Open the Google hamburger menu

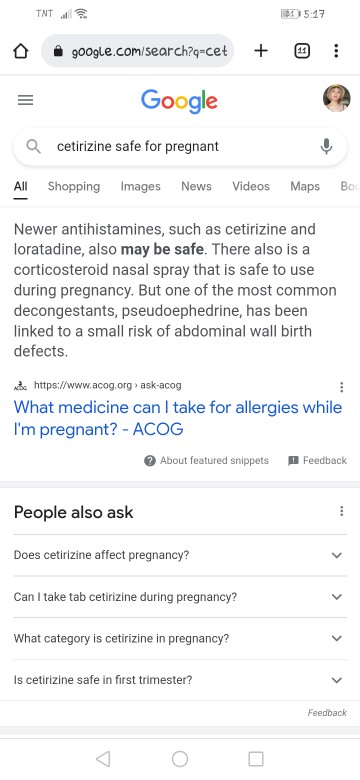[x=25, y=100]
